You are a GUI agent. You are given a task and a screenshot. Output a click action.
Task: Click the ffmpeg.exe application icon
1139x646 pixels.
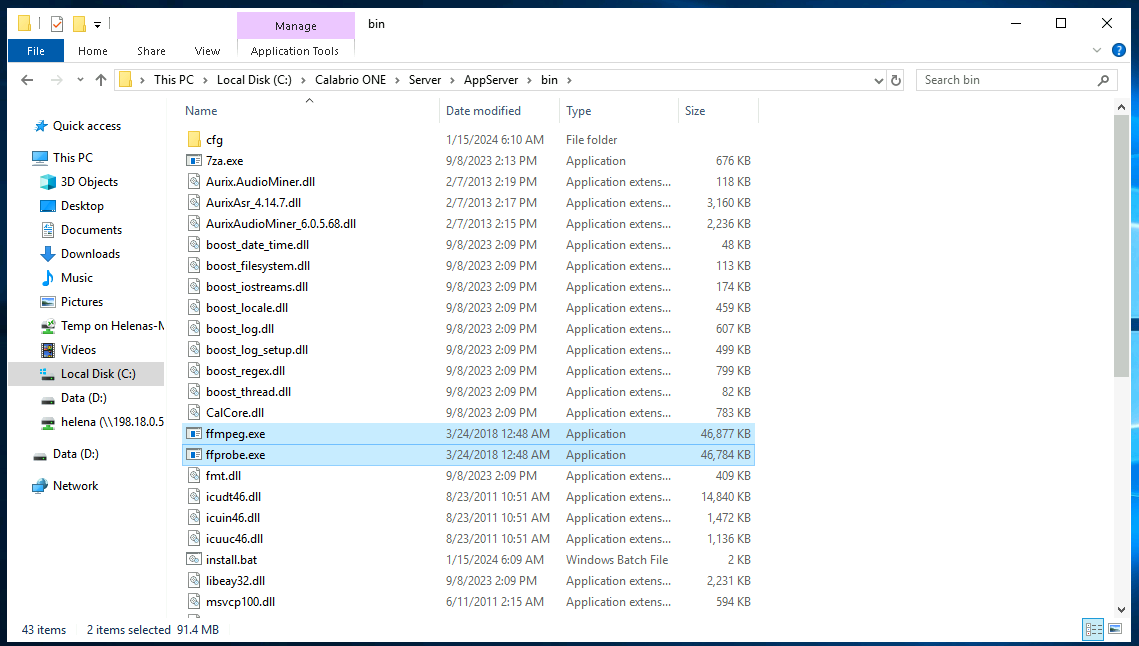click(x=194, y=434)
